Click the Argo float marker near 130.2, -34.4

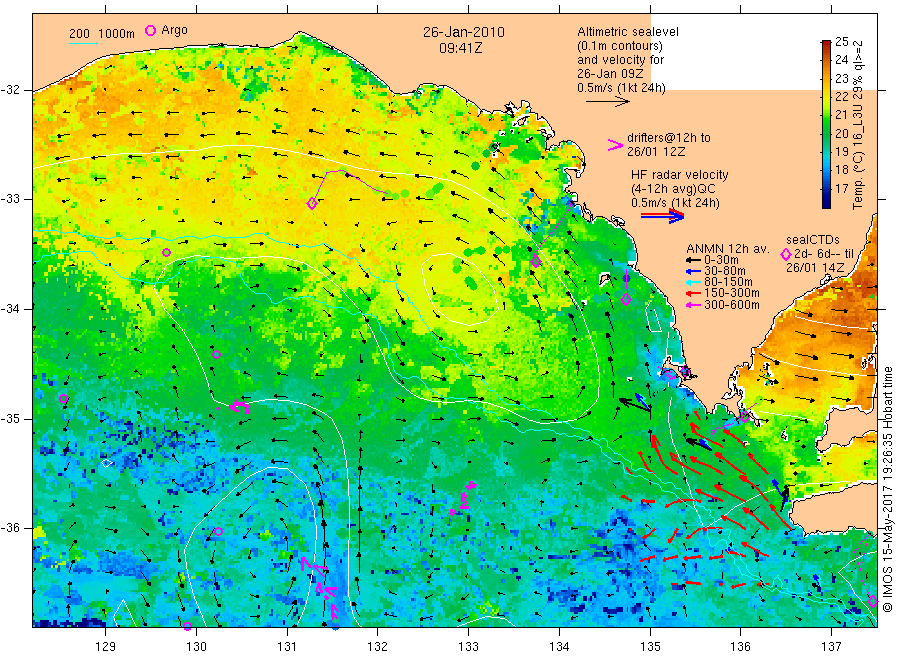[x=216, y=355]
